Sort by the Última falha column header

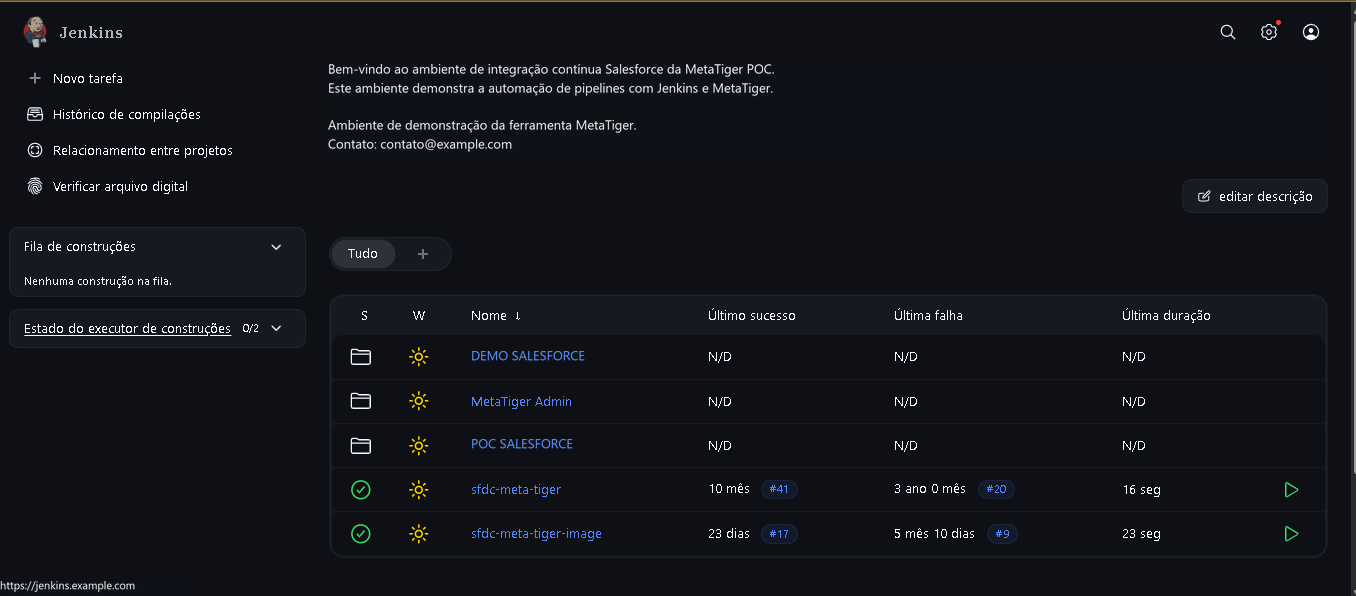928,316
